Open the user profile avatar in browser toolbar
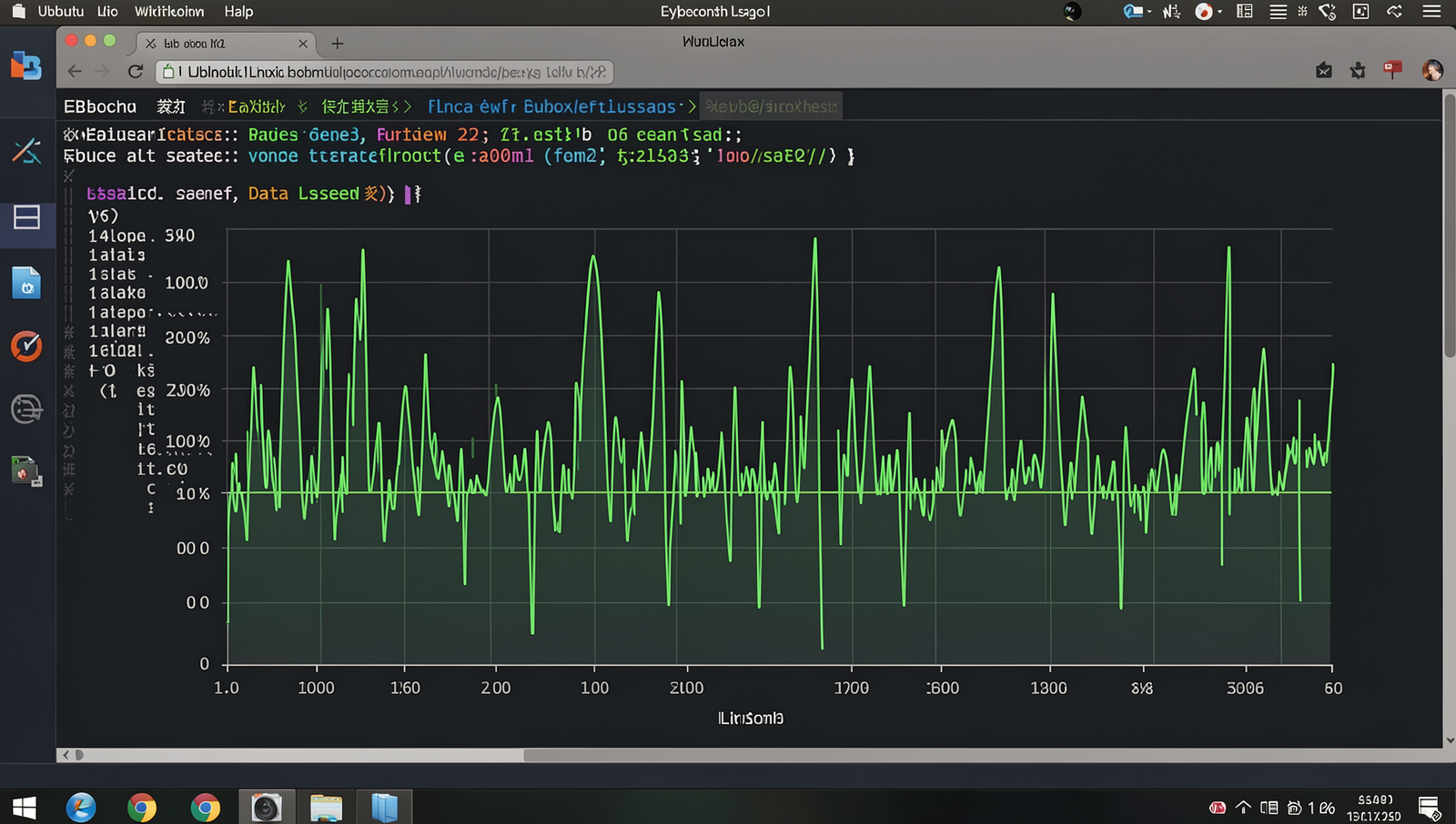1456x824 pixels. pyautogui.click(x=1432, y=71)
